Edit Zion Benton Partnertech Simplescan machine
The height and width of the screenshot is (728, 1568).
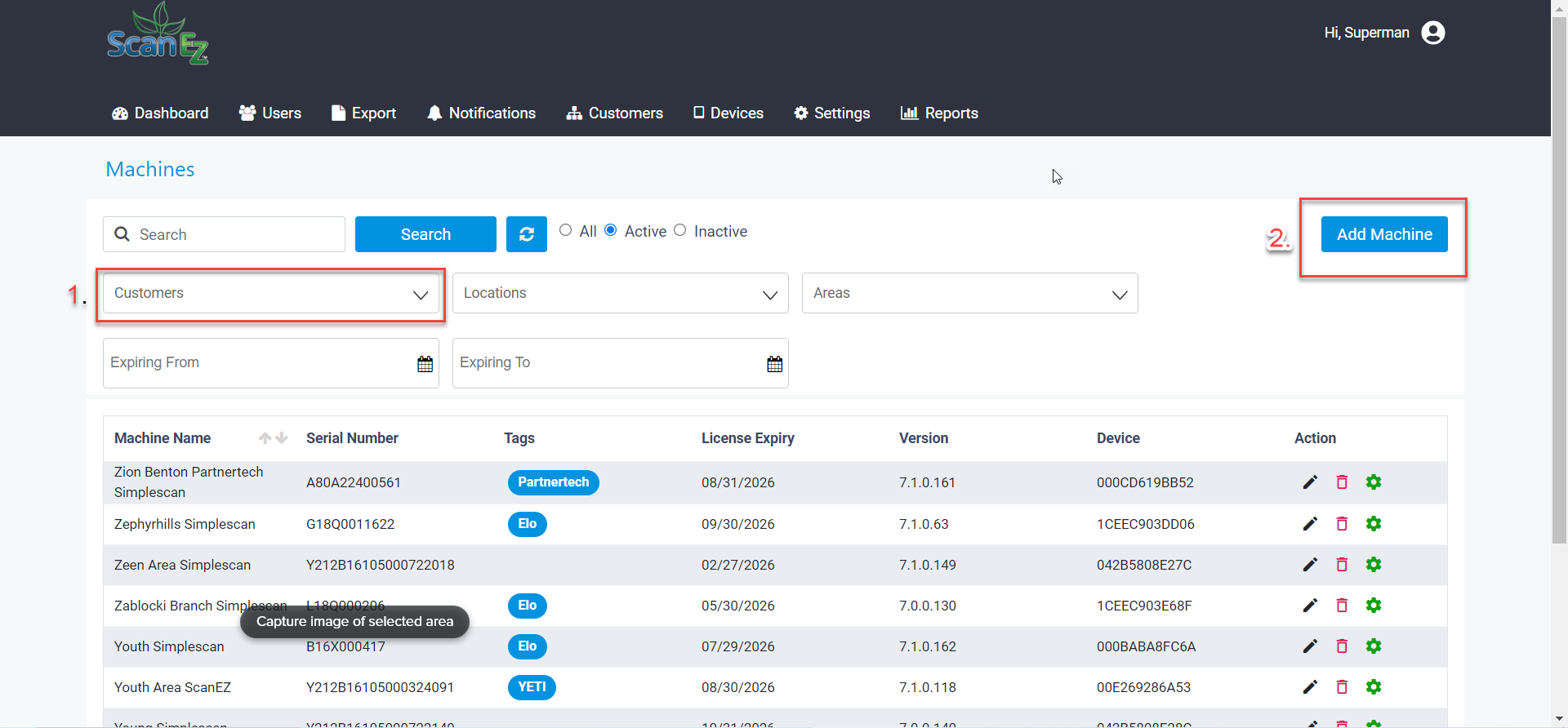(1310, 482)
